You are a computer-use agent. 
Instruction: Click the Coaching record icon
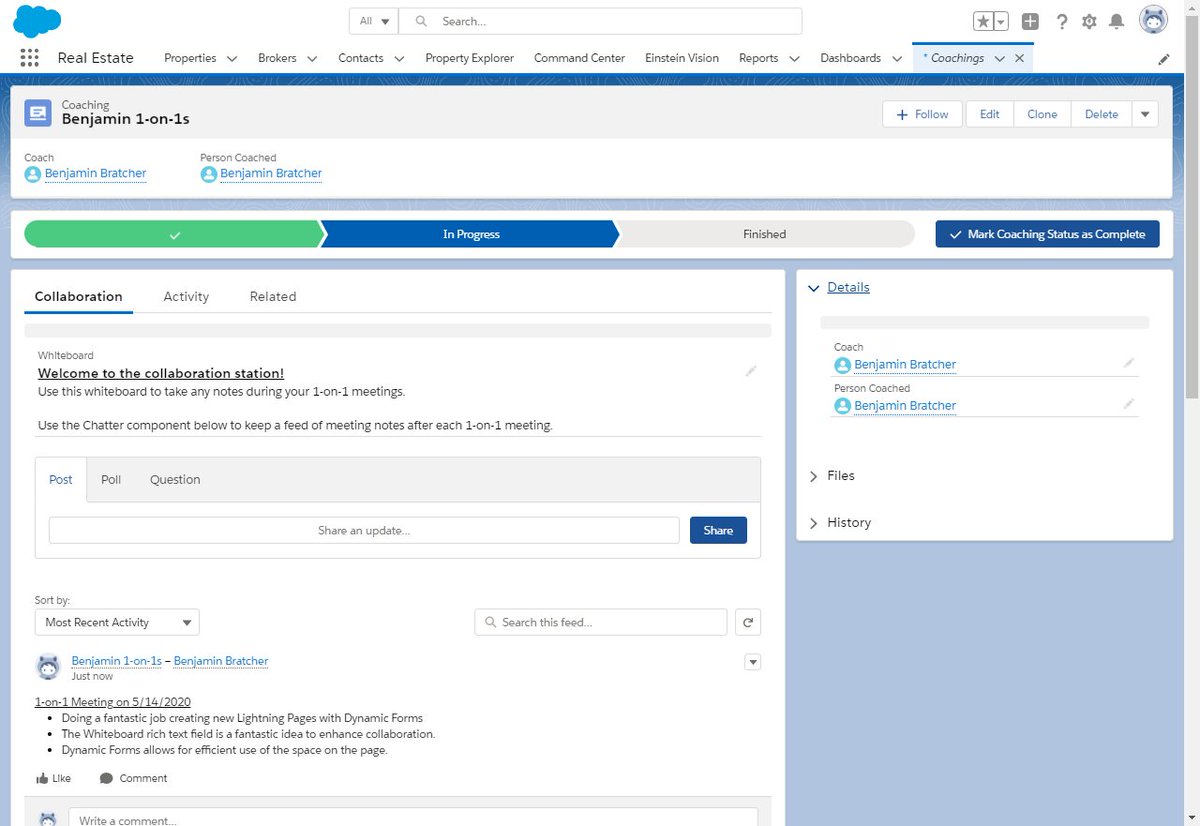[38, 112]
